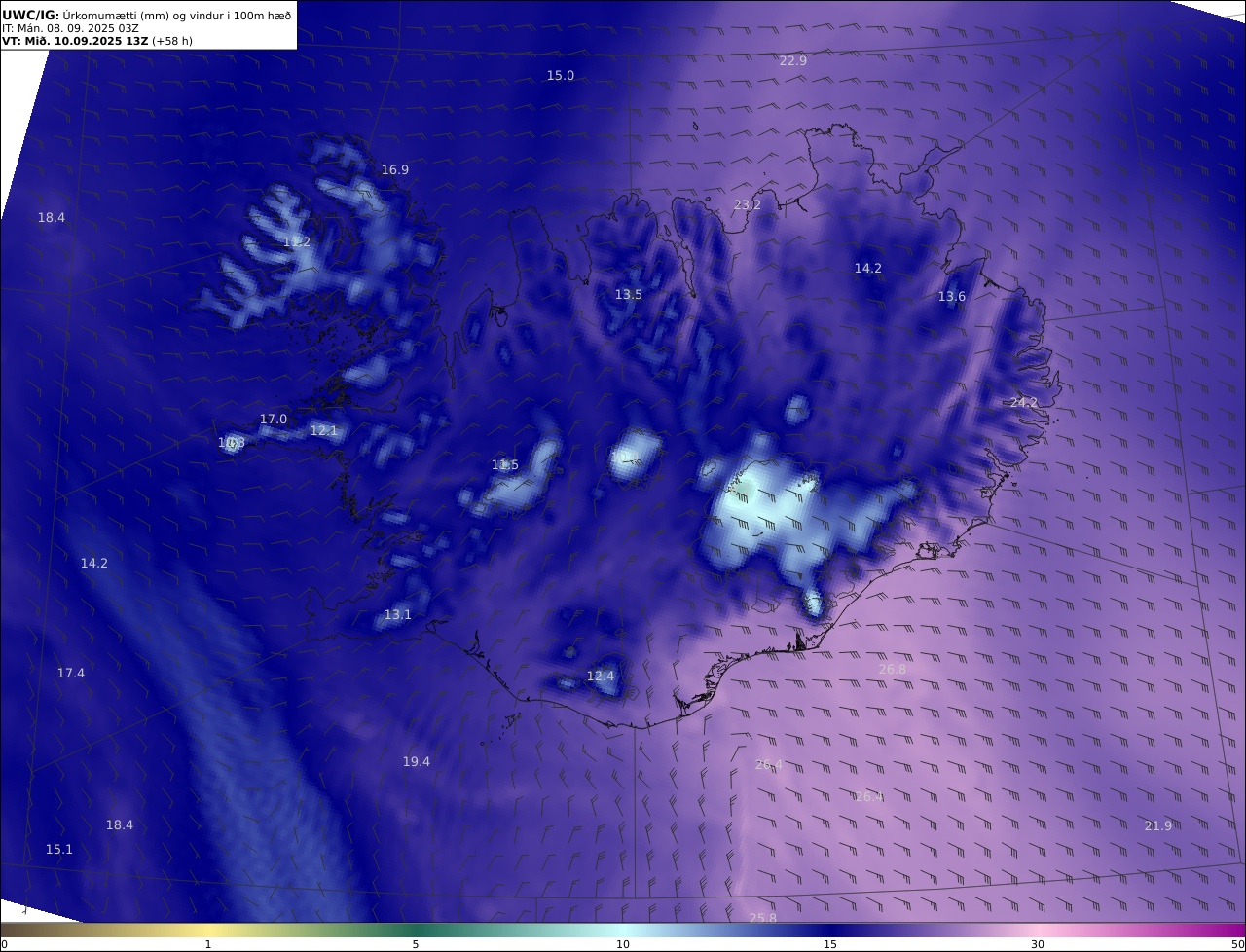Click the map value 25.8
Viewport: 1246px width, 952px height.
762,918
